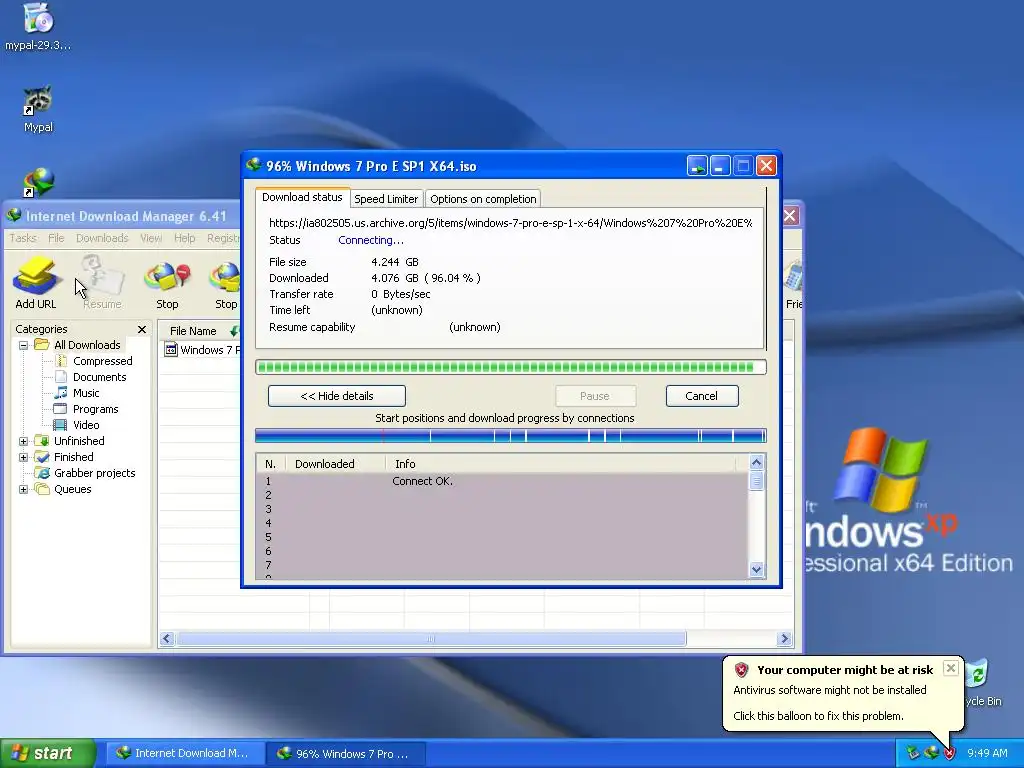Open the Tasks menu in IDM
Screen dimensions: 1024x768
23,238
